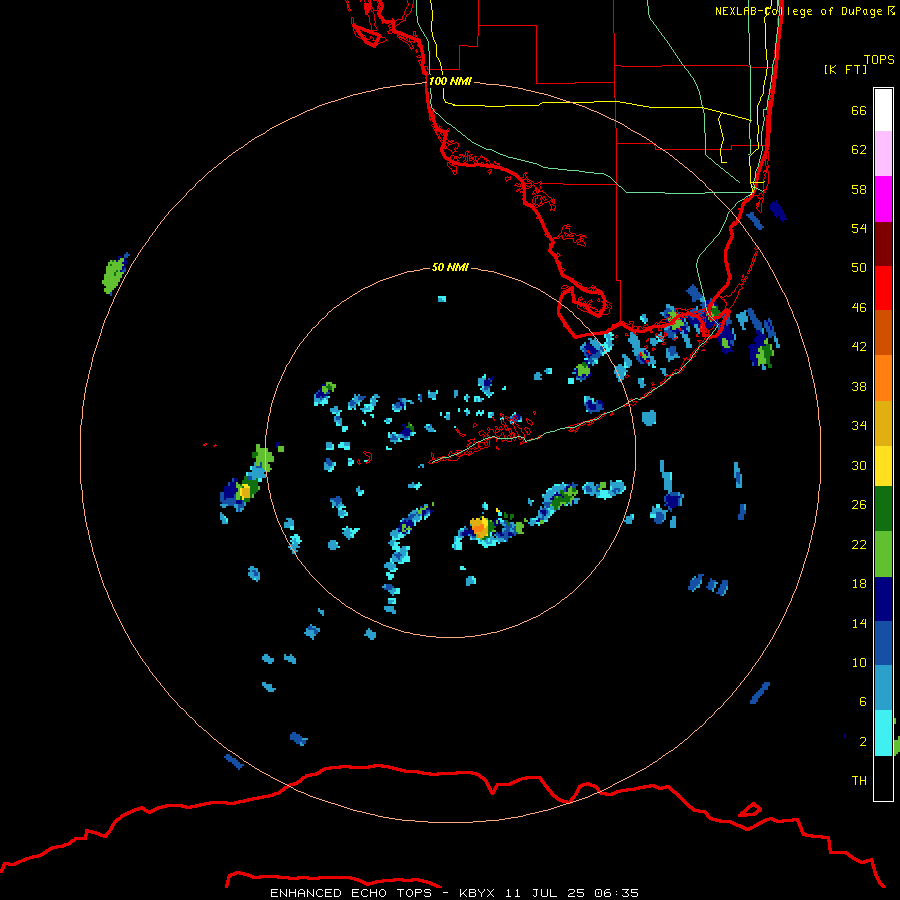The image size is (900, 900).
Task: Click the light green legend swatch
Action: [x=883, y=554]
